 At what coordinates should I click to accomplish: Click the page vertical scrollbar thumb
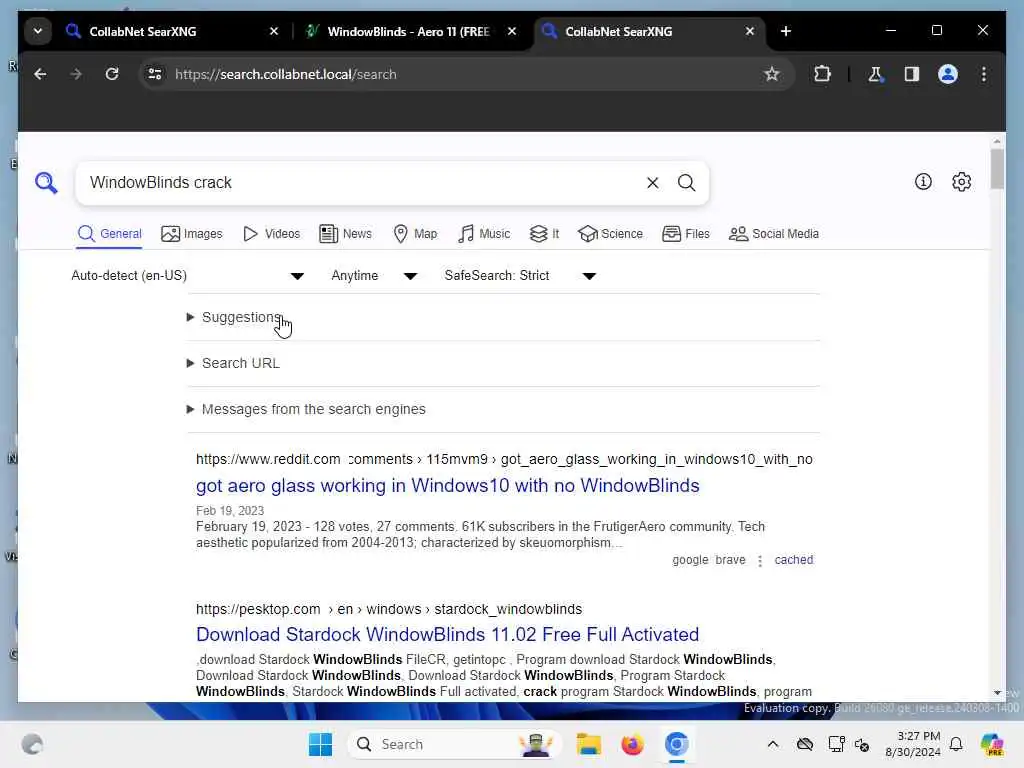pyautogui.click(x=997, y=169)
